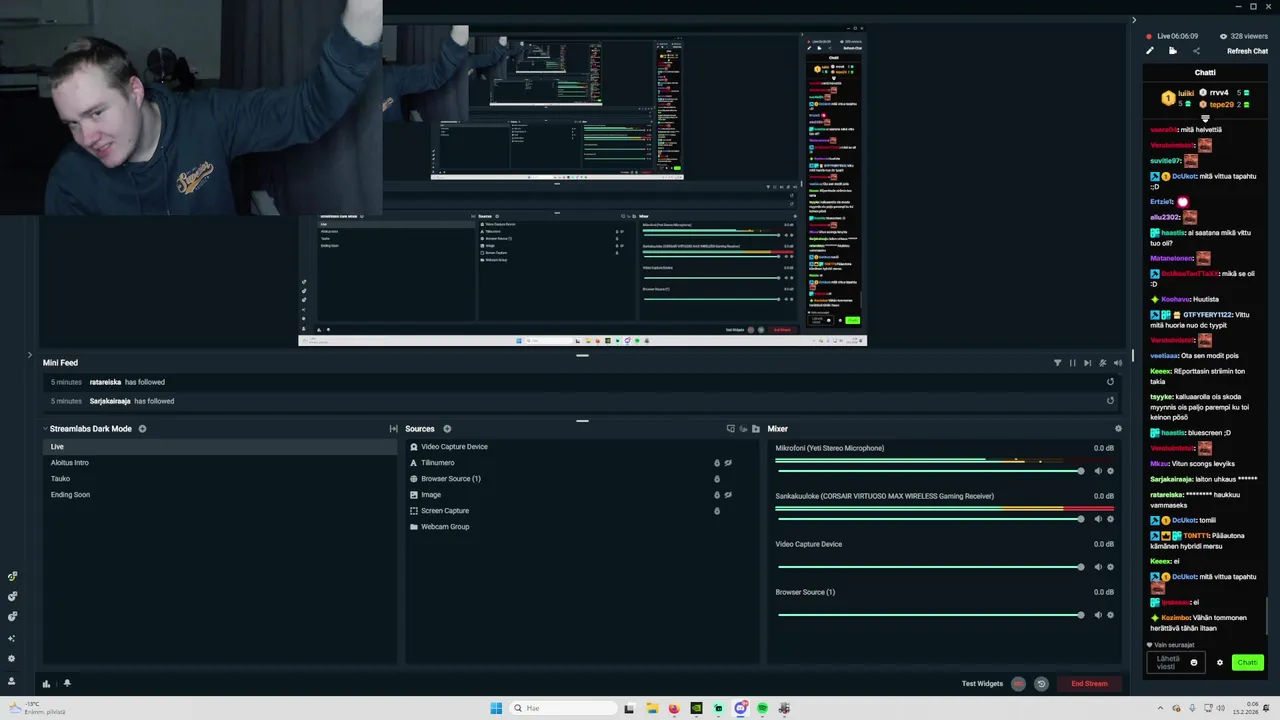Click Test Widgets link

pyautogui.click(x=982, y=684)
